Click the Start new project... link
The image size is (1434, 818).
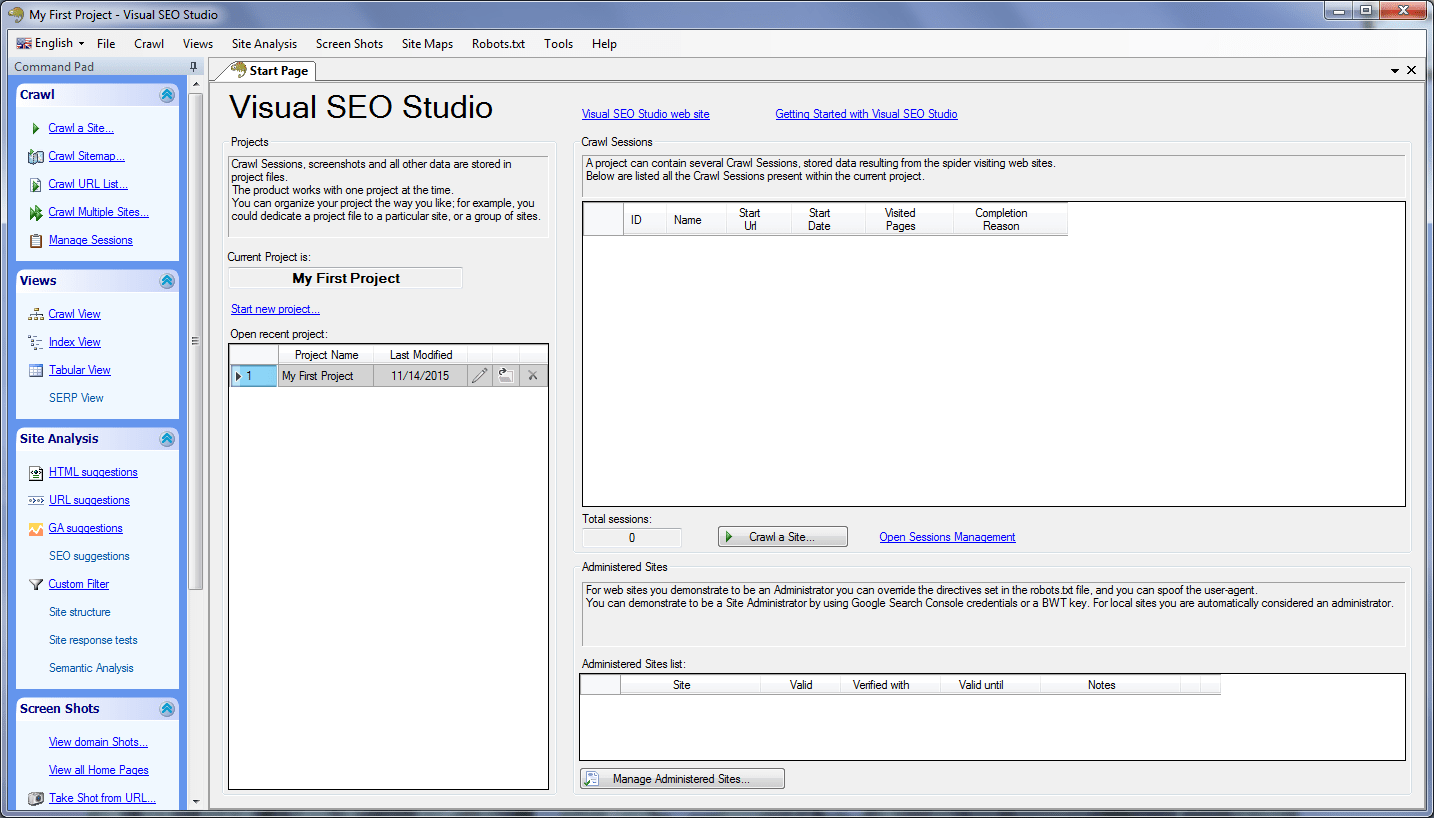click(275, 309)
